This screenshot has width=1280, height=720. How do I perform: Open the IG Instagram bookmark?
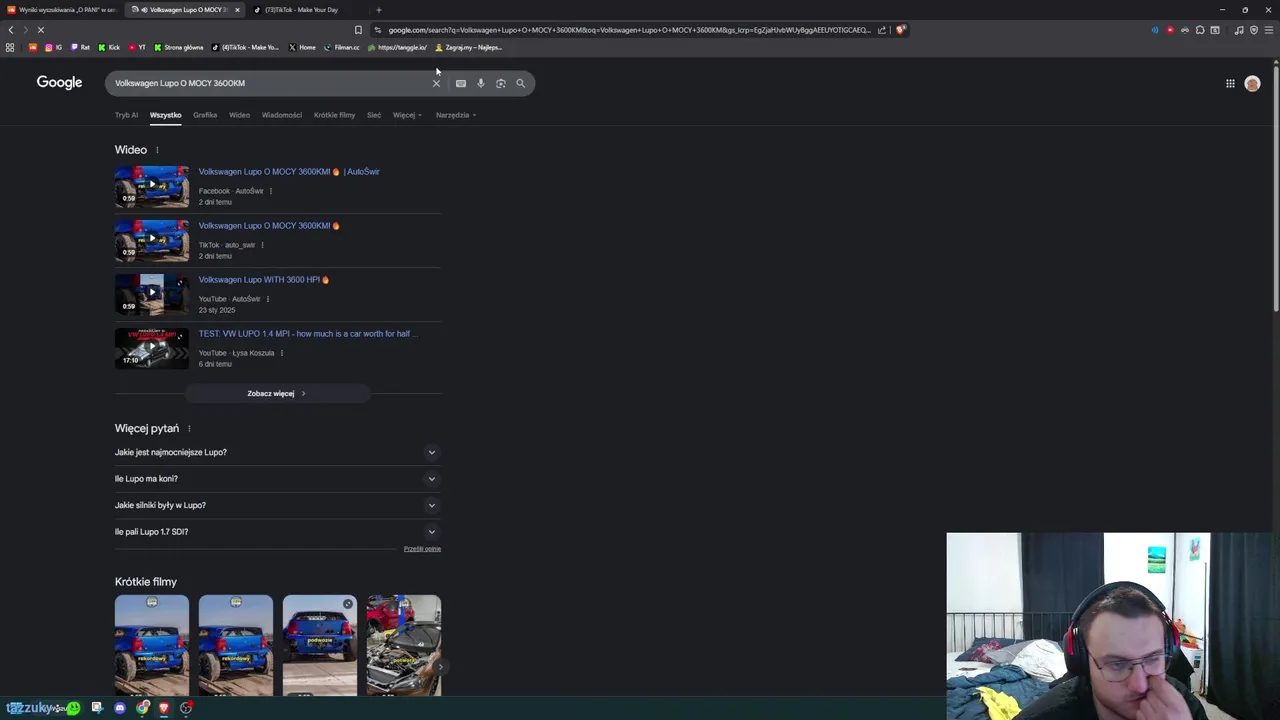(x=54, y=47)
